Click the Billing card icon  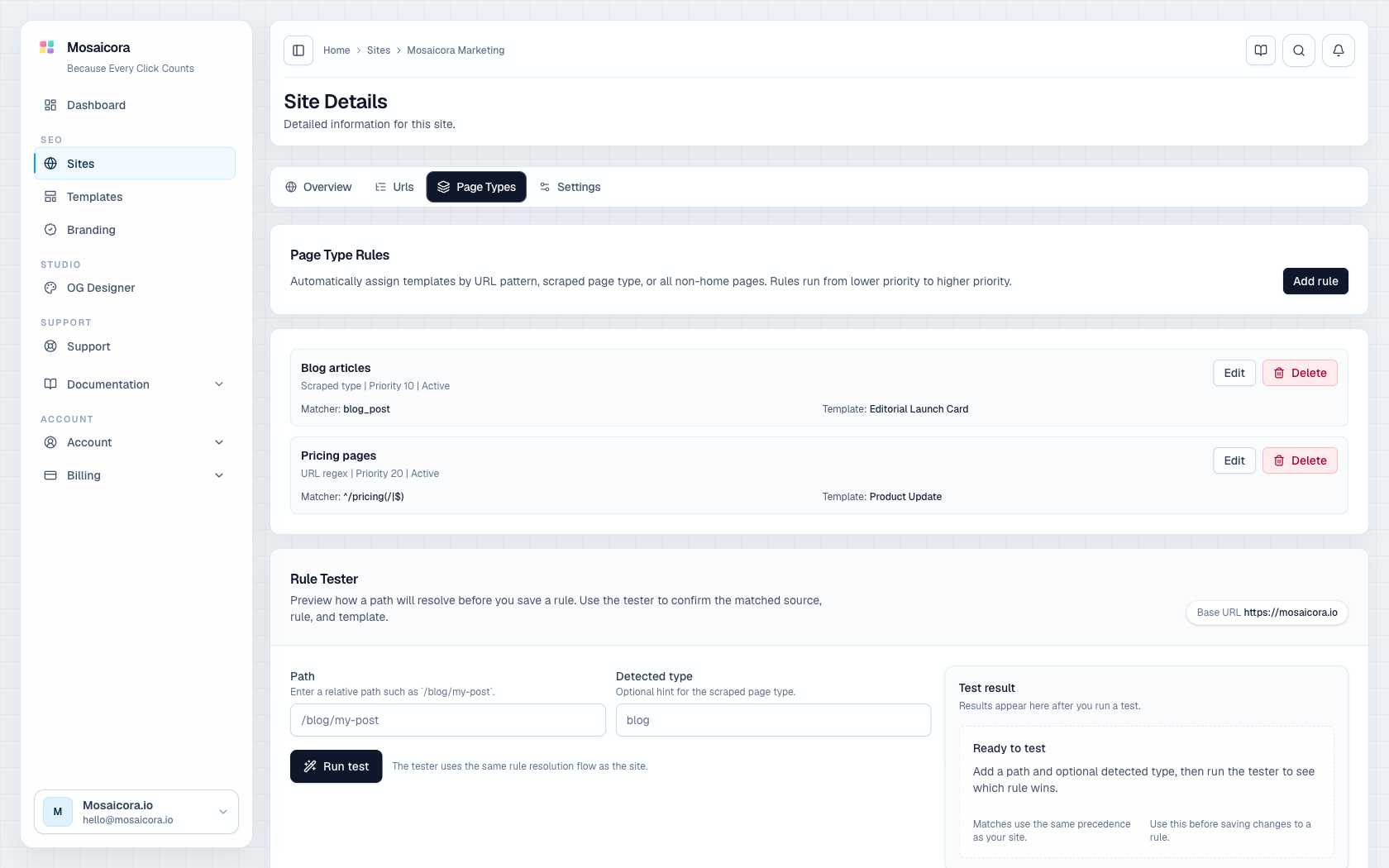click(50, 475)
